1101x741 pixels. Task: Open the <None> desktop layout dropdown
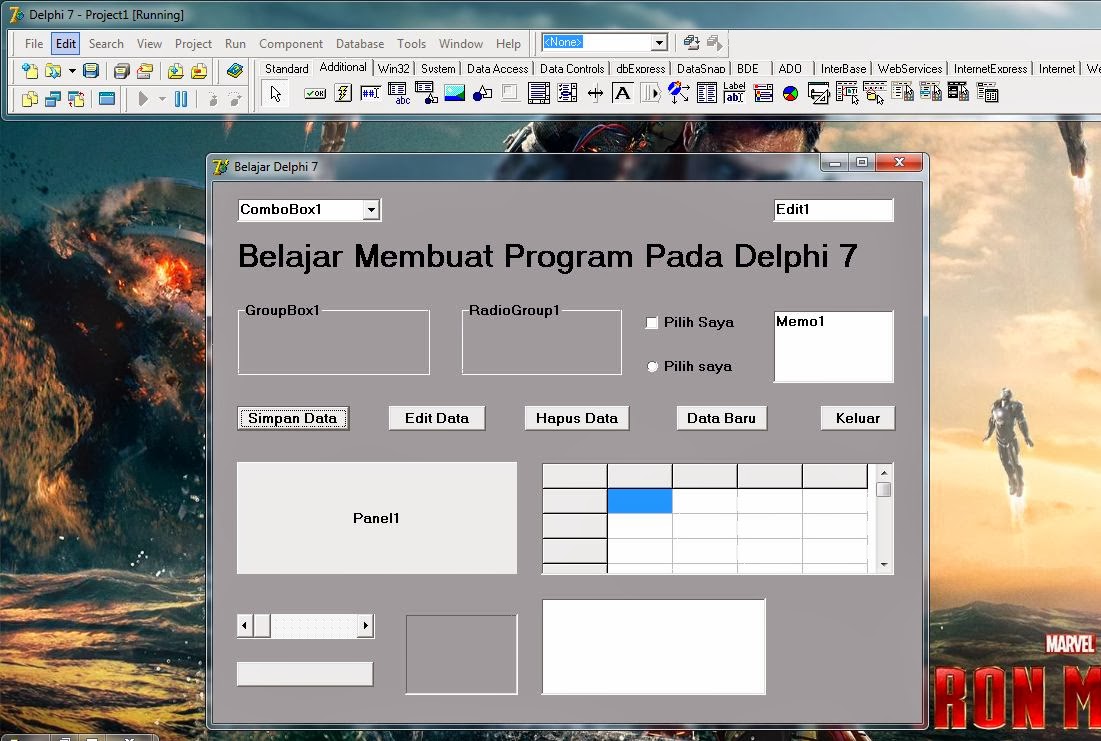[659, 43]
